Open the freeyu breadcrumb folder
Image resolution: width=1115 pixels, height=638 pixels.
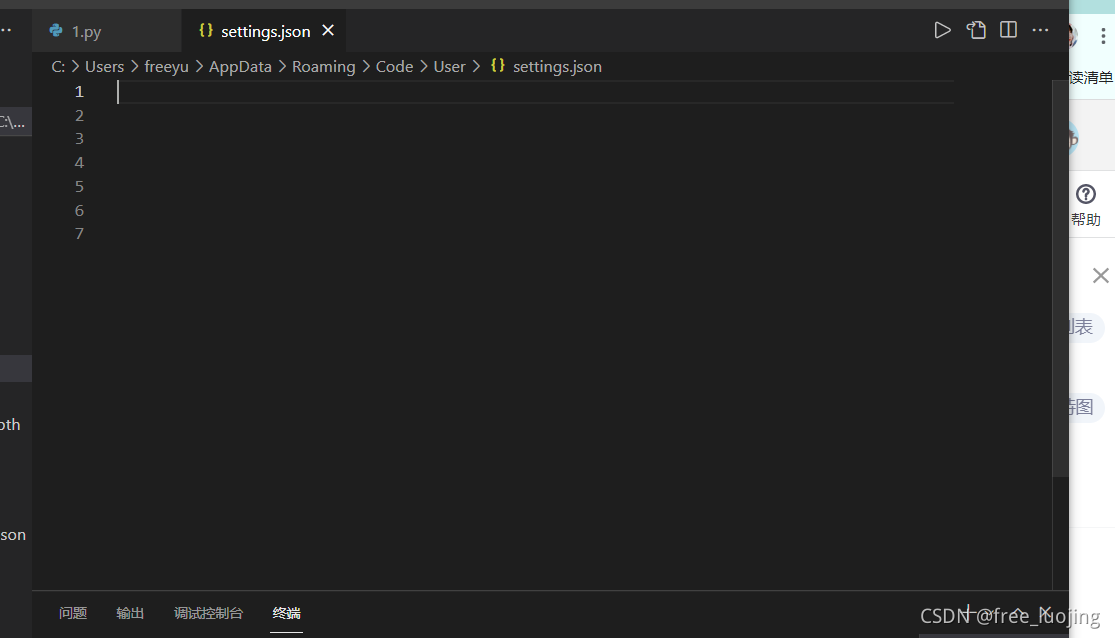[x=166, y=67]
